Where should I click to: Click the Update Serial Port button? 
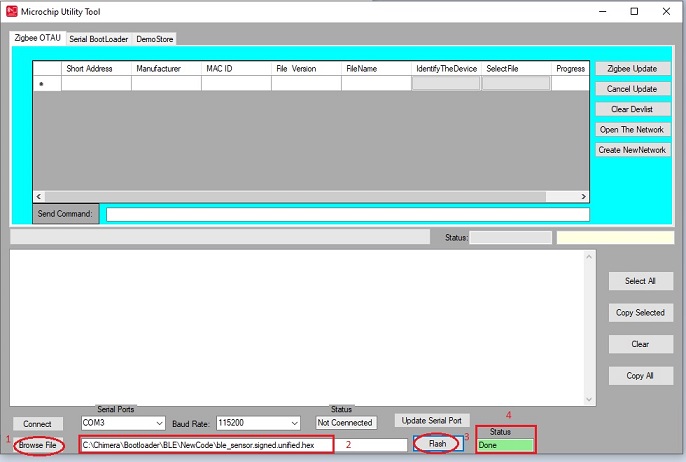click(x=432, y=420)
